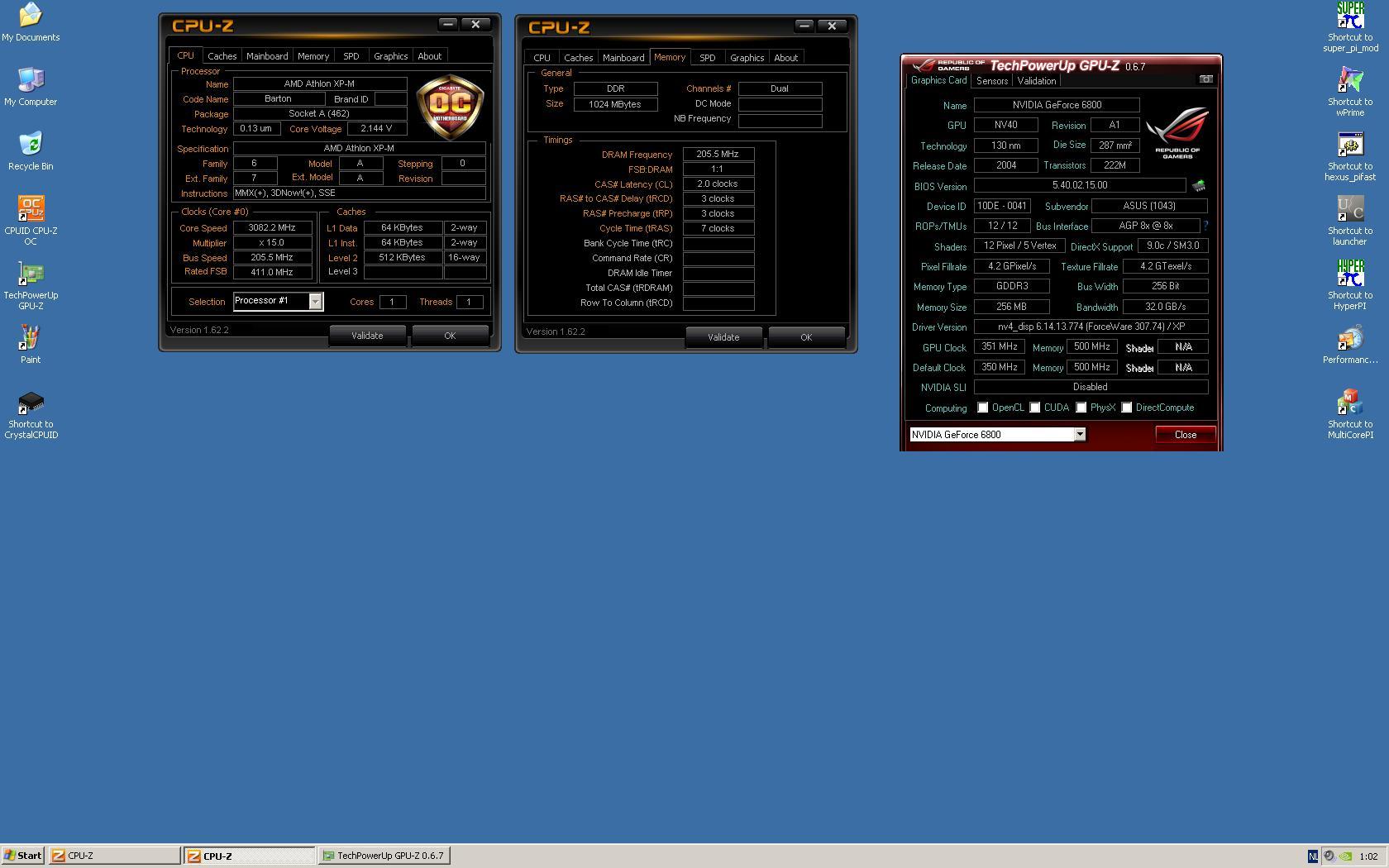Open the NVIDIA GeForce 6800 GPU dropdown
The height and width of the screenshot is (868, 1389).
coord(1079,435)
